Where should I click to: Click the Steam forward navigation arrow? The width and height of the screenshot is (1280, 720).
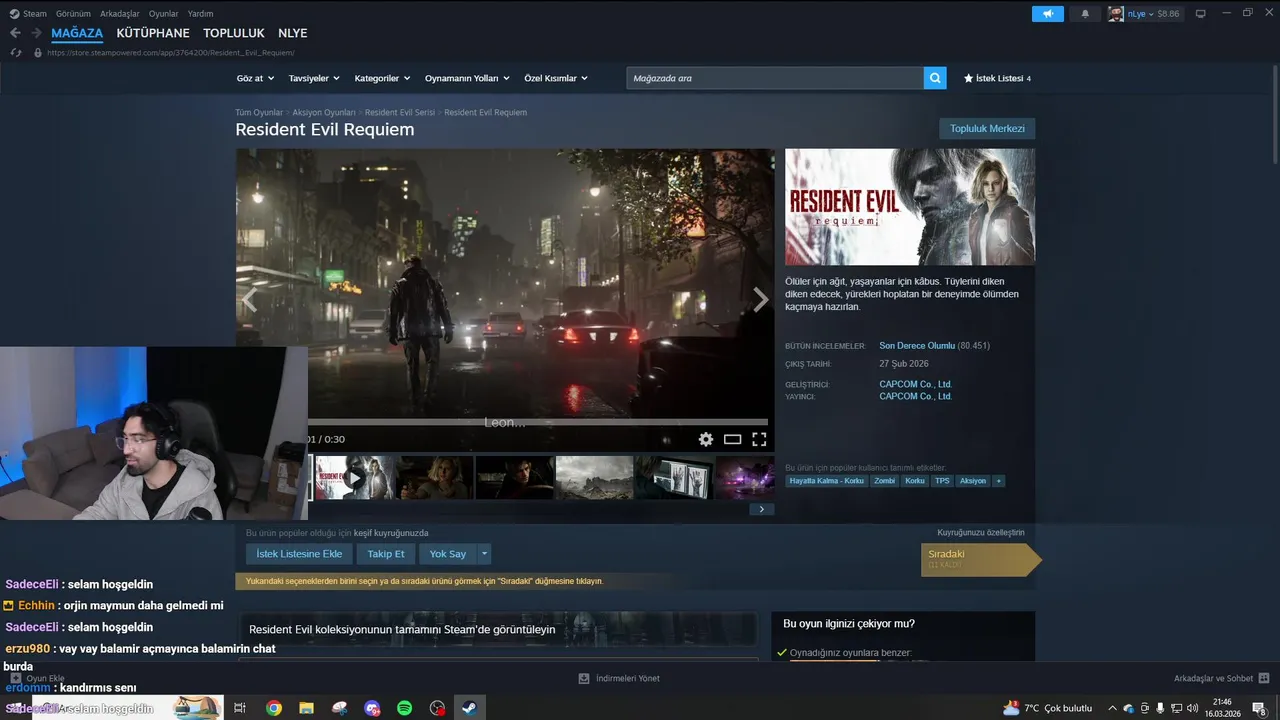pyautogui.click(x=36, y=33)
